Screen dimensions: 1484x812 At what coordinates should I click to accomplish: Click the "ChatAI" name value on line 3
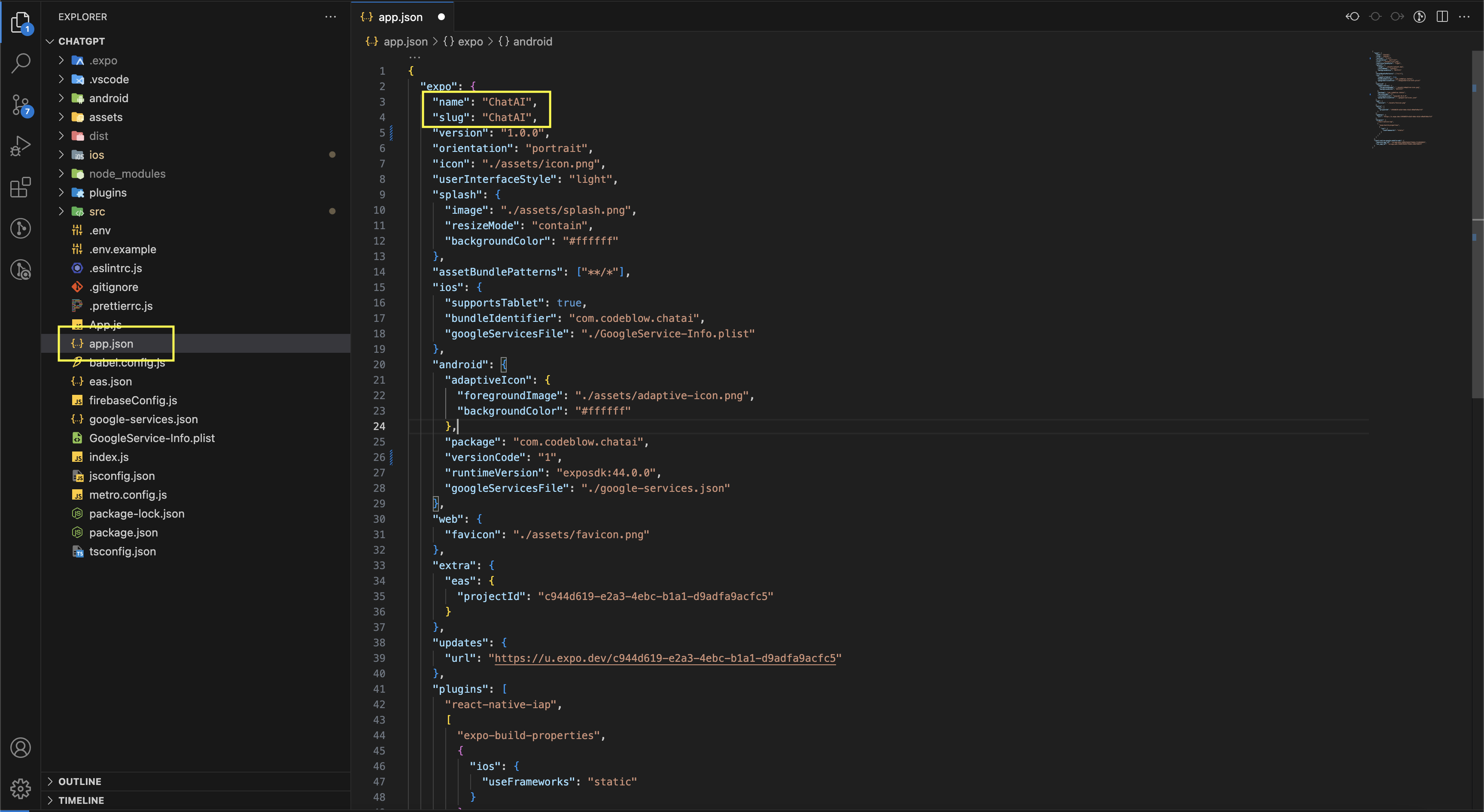[506, 102]
